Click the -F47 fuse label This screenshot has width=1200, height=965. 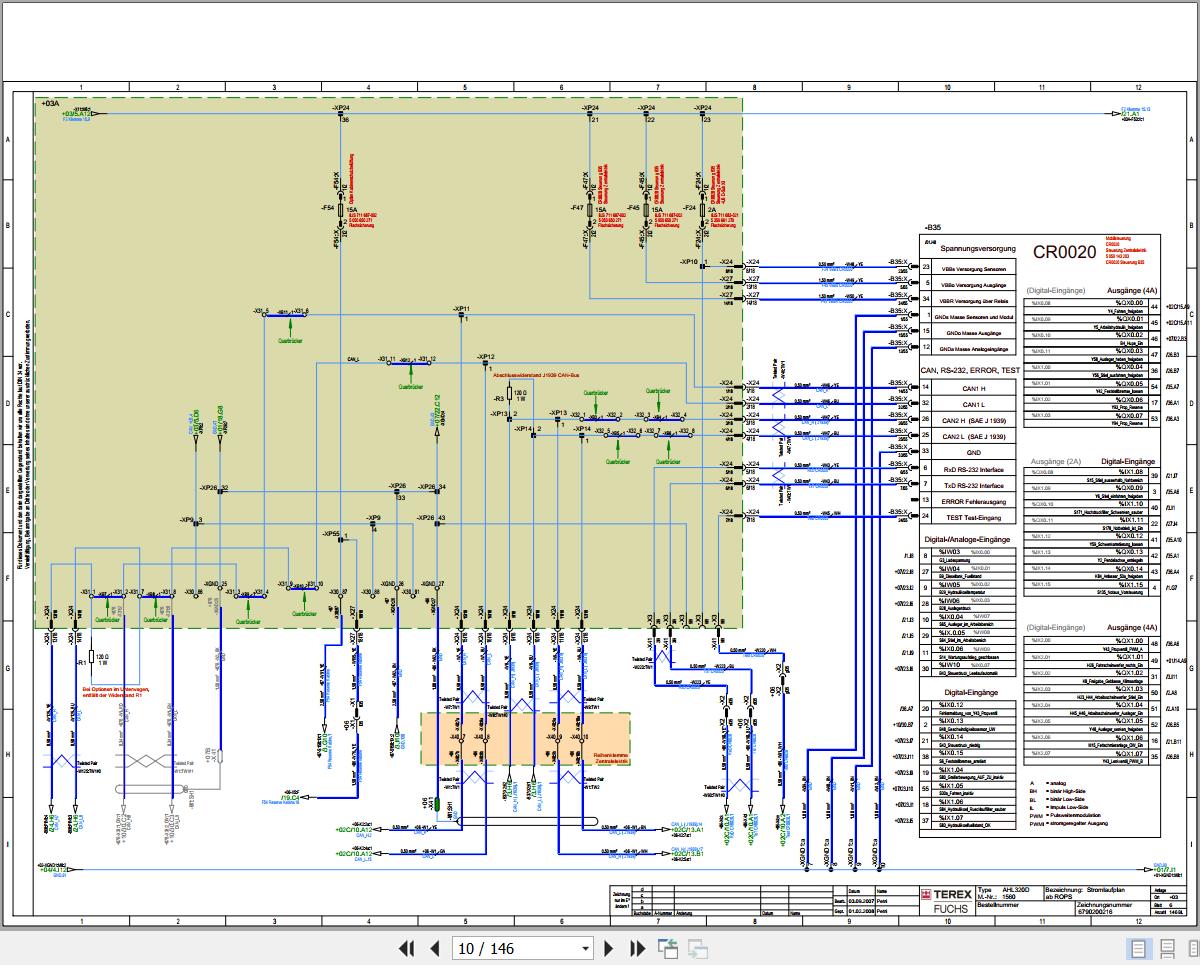(x=577, y=208)
